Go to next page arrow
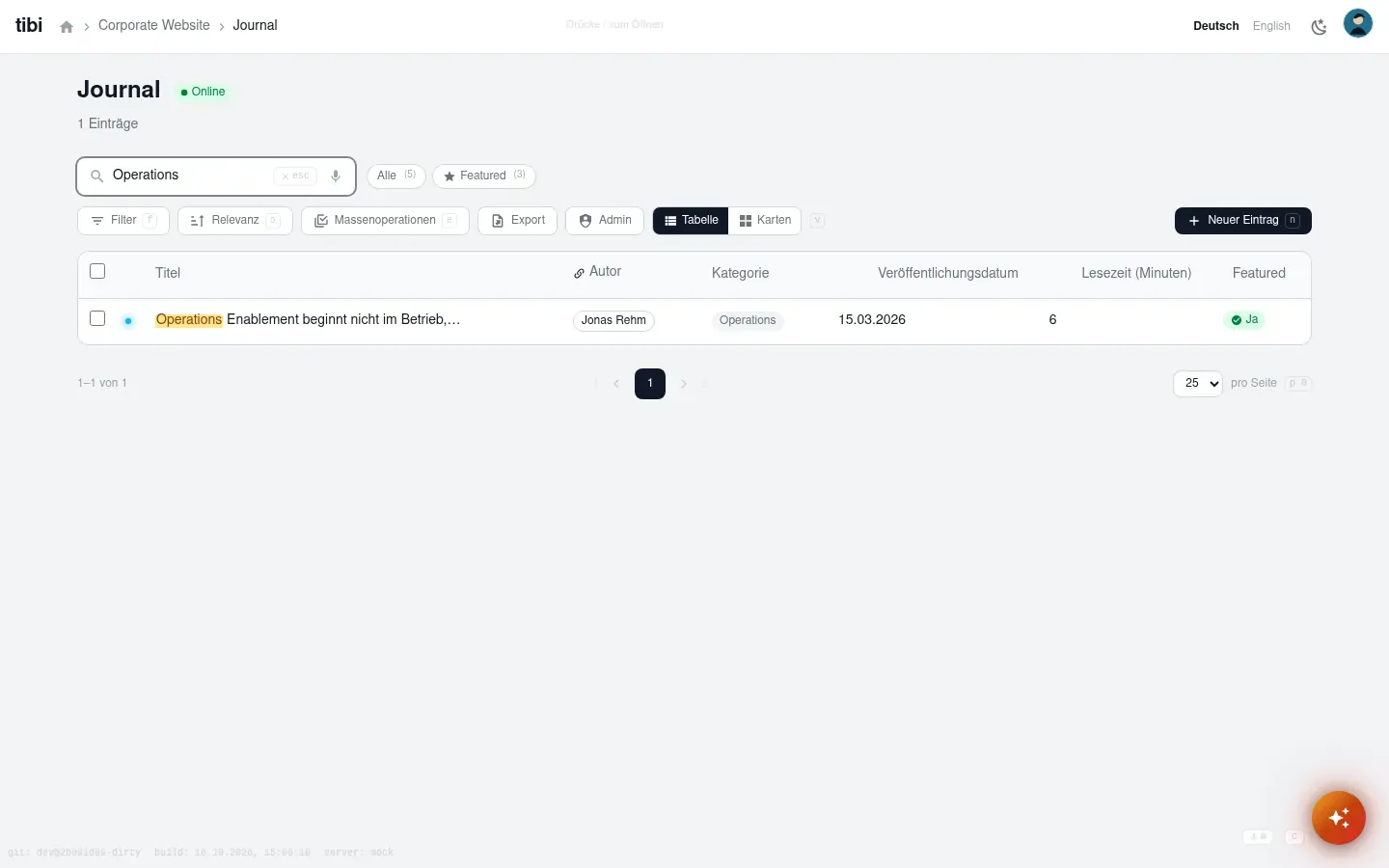Viewport: 1389px width, 868px height. pos(684,384)
